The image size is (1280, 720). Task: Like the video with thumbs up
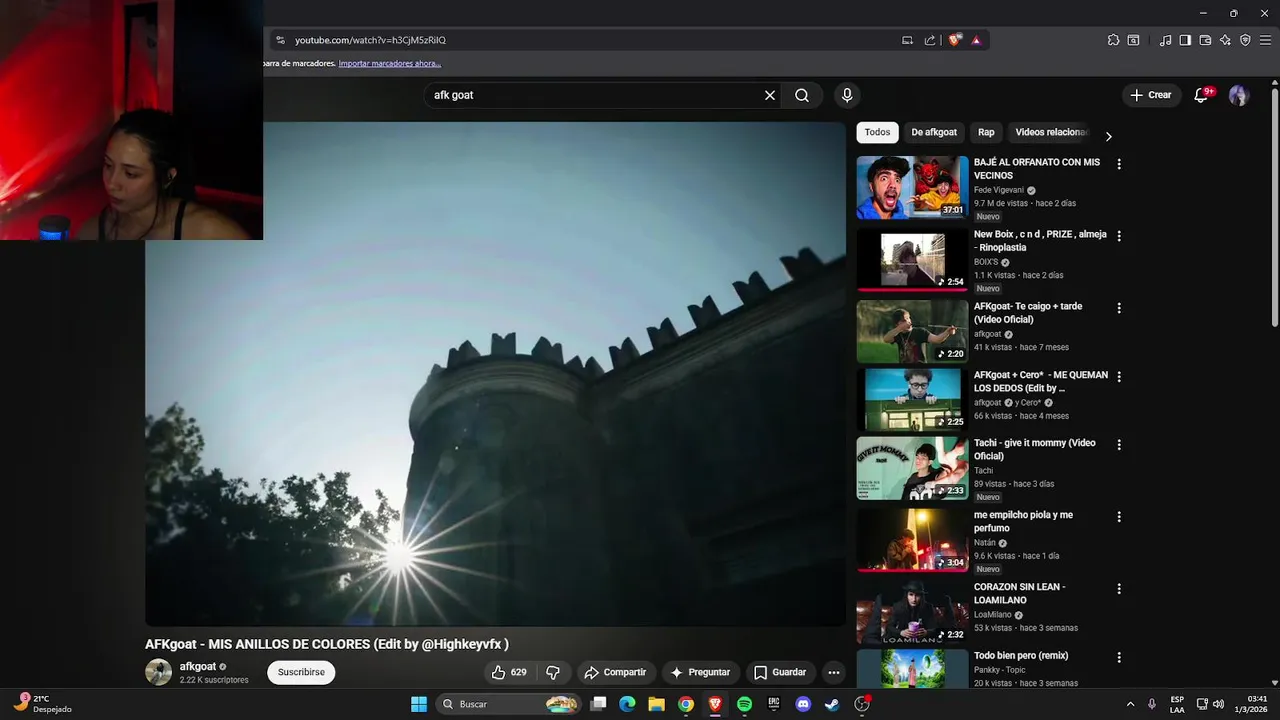pos(508,672)
